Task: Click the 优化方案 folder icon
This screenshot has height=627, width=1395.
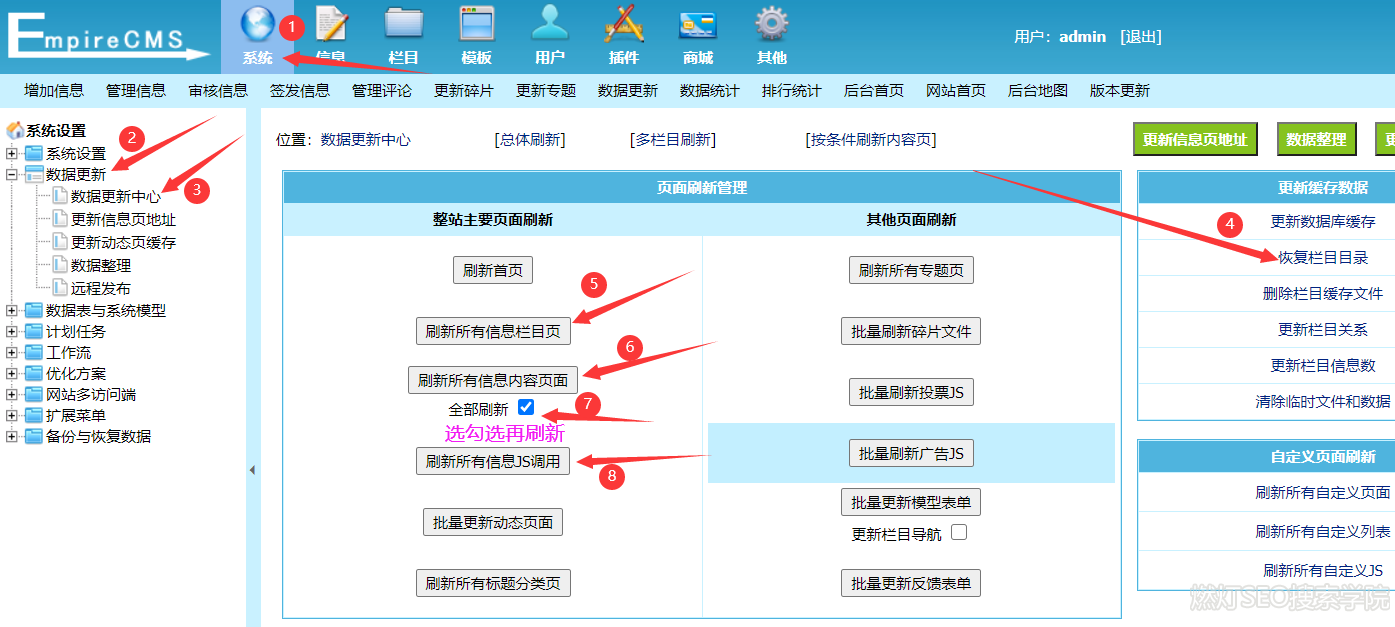Action: 34,373
